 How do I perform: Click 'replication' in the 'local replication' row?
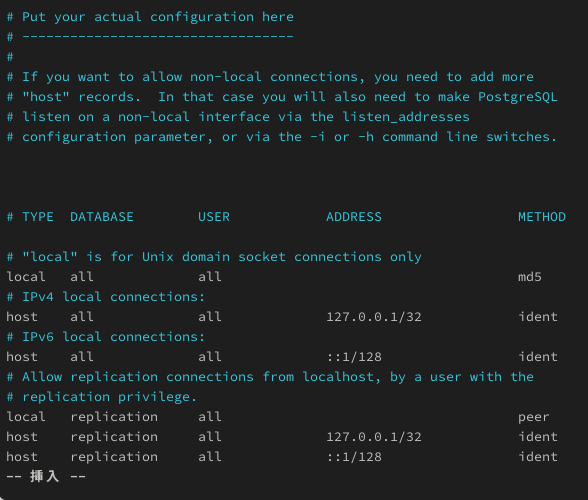click(x=114, y=417)
